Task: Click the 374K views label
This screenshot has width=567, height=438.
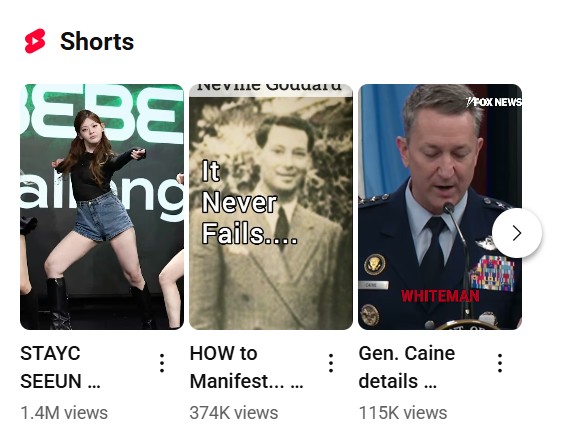Action: pyautogui.click(x=234, y=413)
